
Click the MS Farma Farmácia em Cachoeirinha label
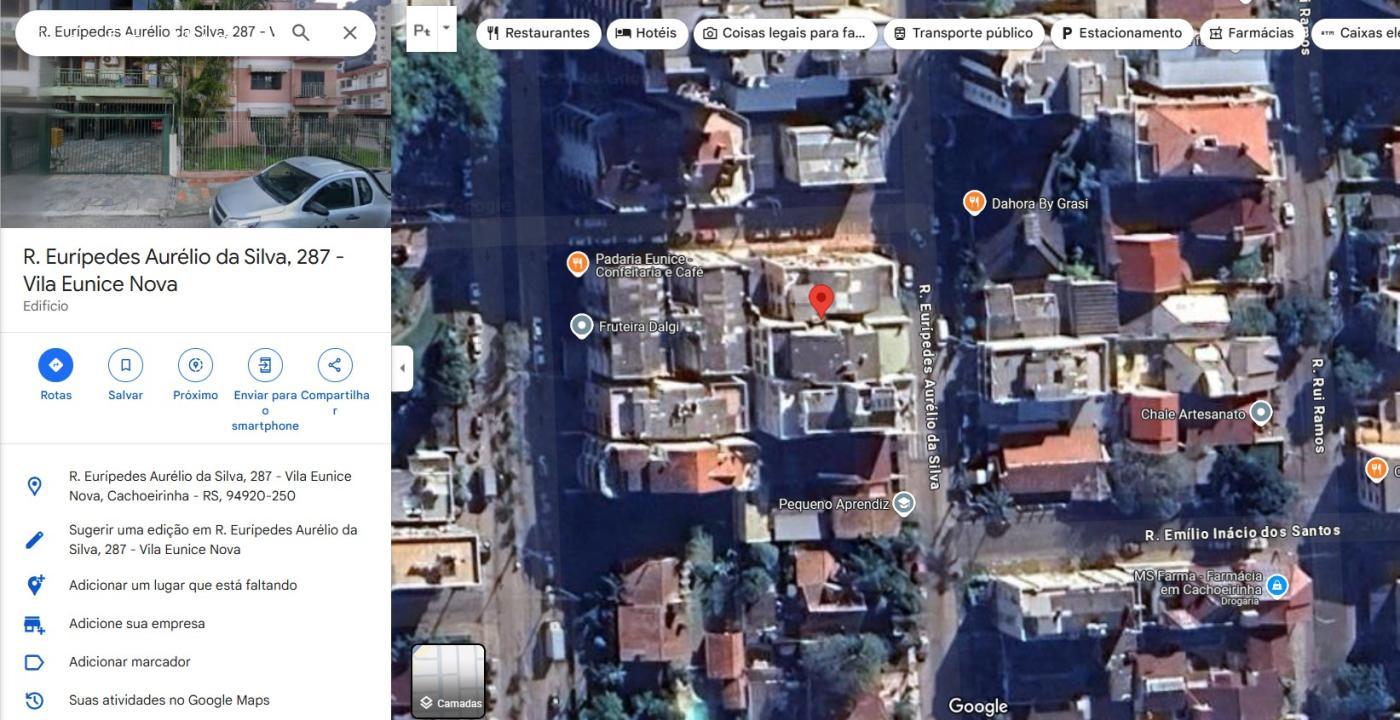click(x=1198, y=584)
